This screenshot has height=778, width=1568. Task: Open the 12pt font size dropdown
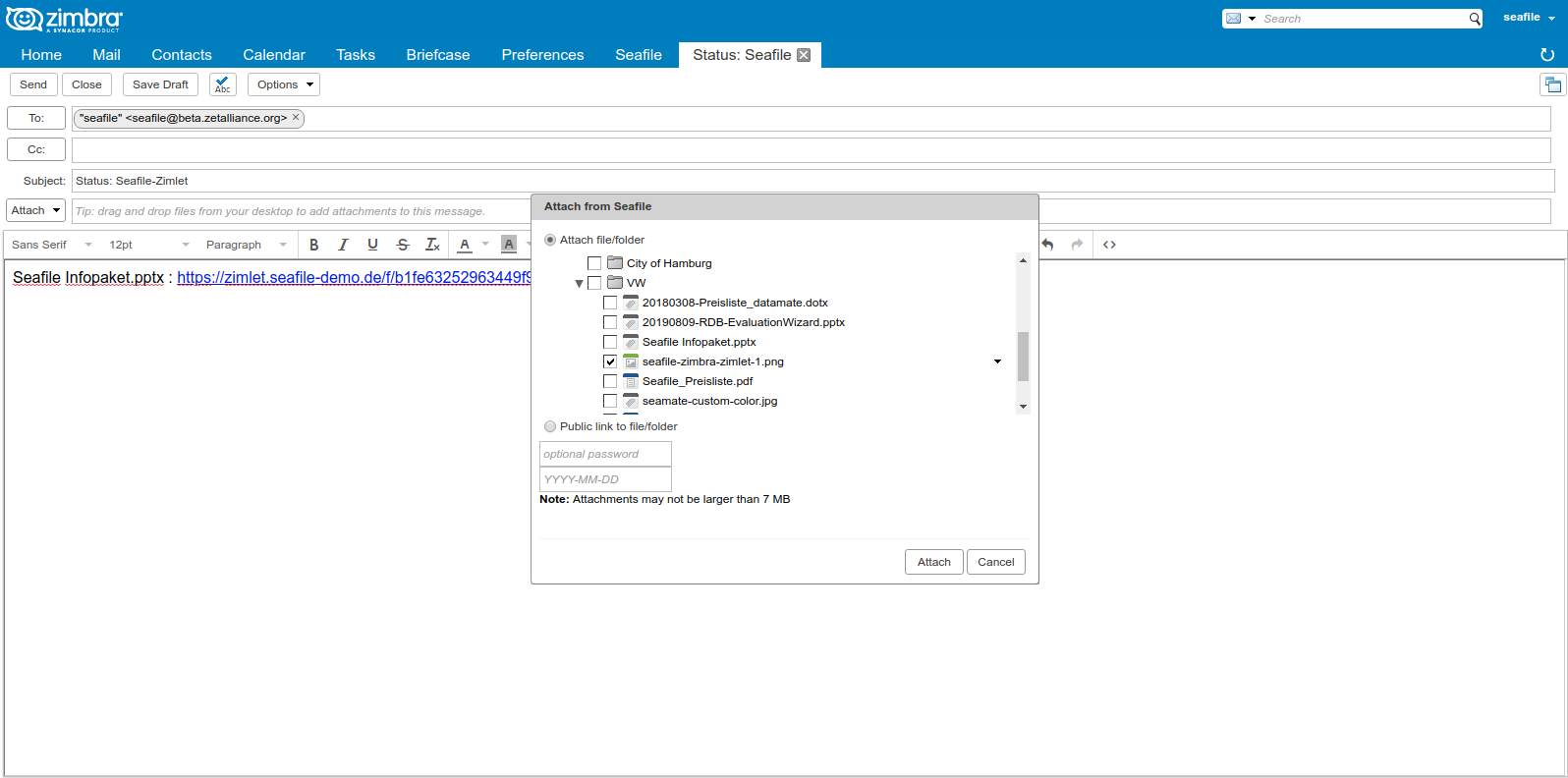[149, 245]
